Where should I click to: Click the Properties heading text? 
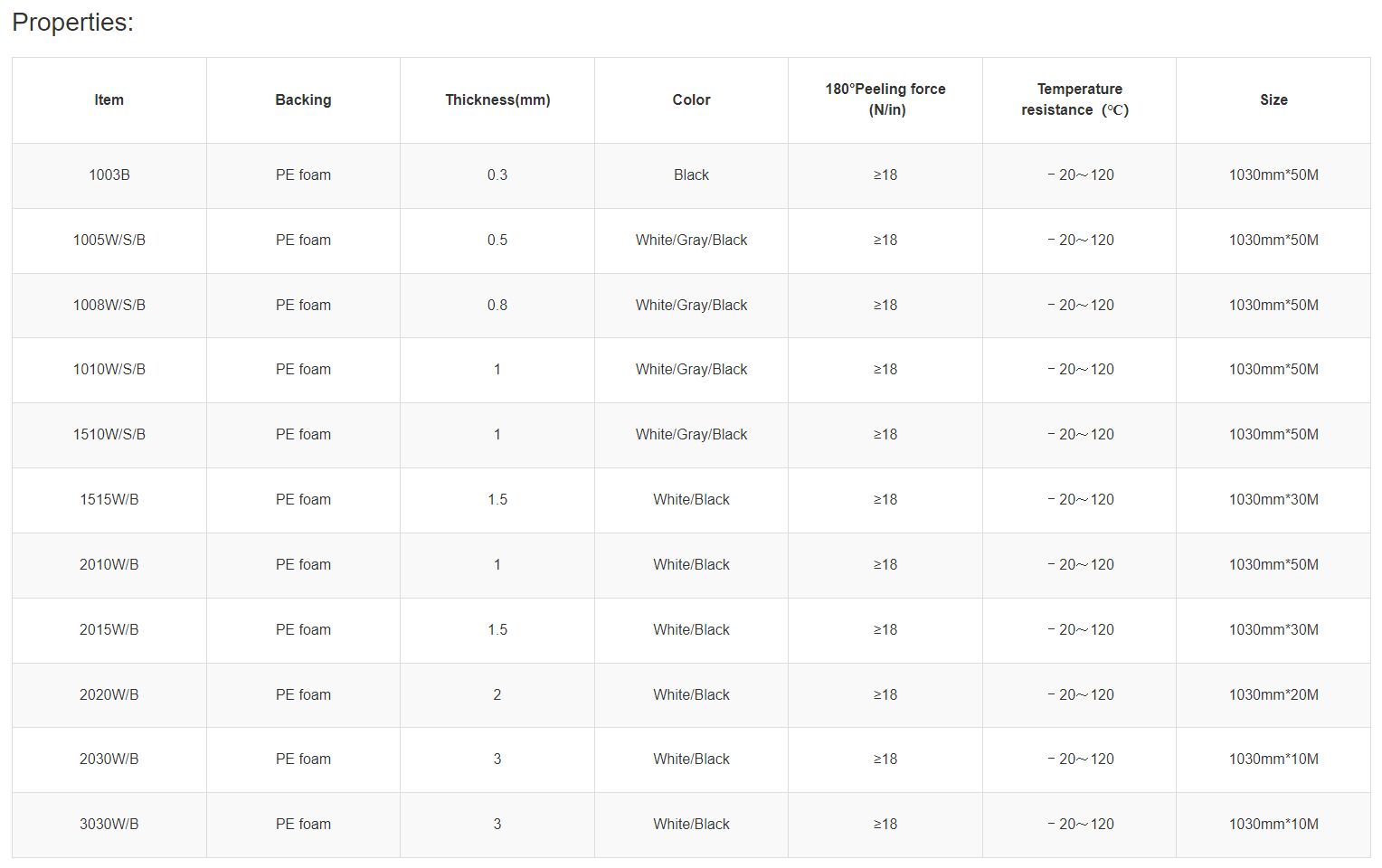72,23
